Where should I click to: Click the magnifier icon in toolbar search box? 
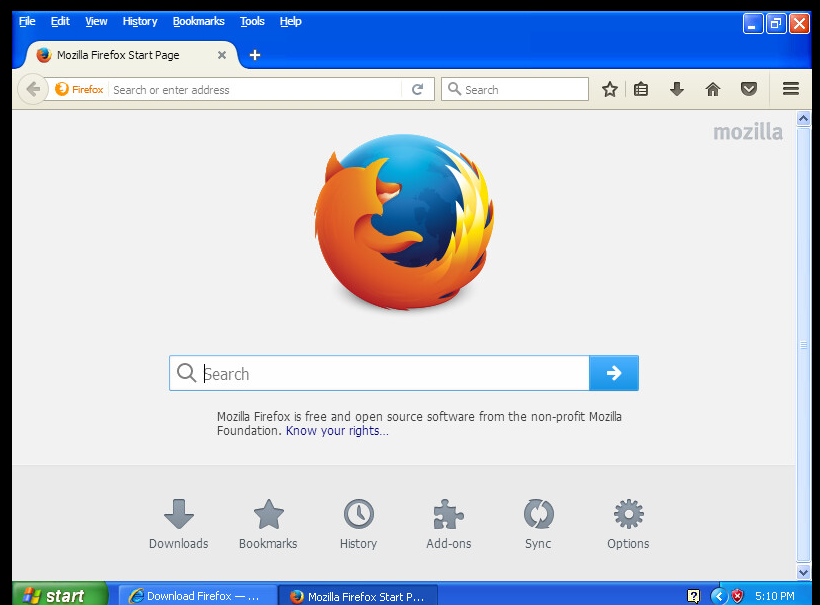tap(454, 89)
